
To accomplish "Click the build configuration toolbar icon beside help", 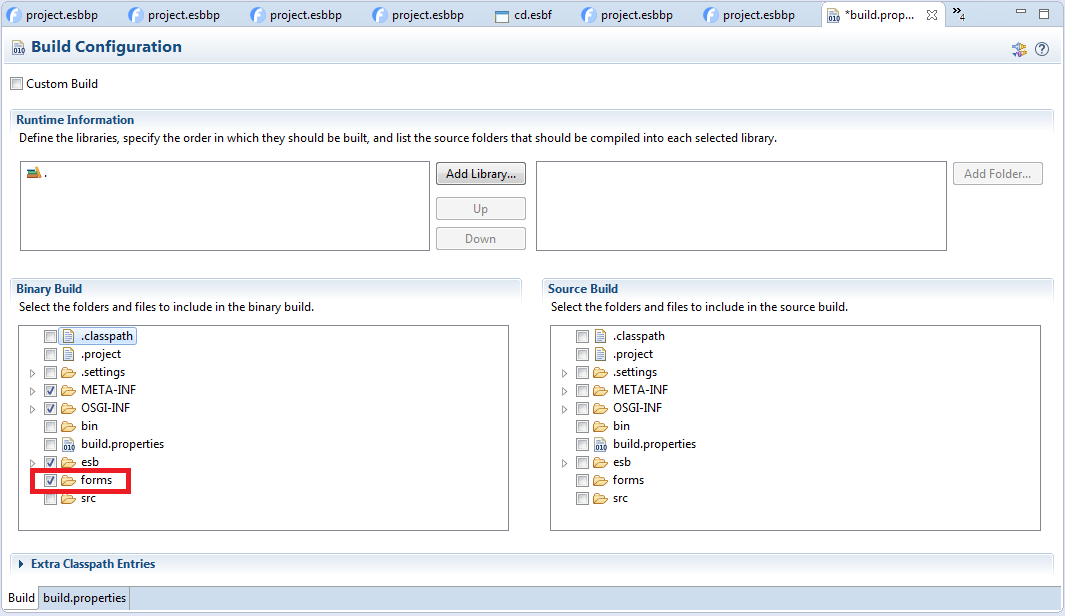I will [1019, 49].
